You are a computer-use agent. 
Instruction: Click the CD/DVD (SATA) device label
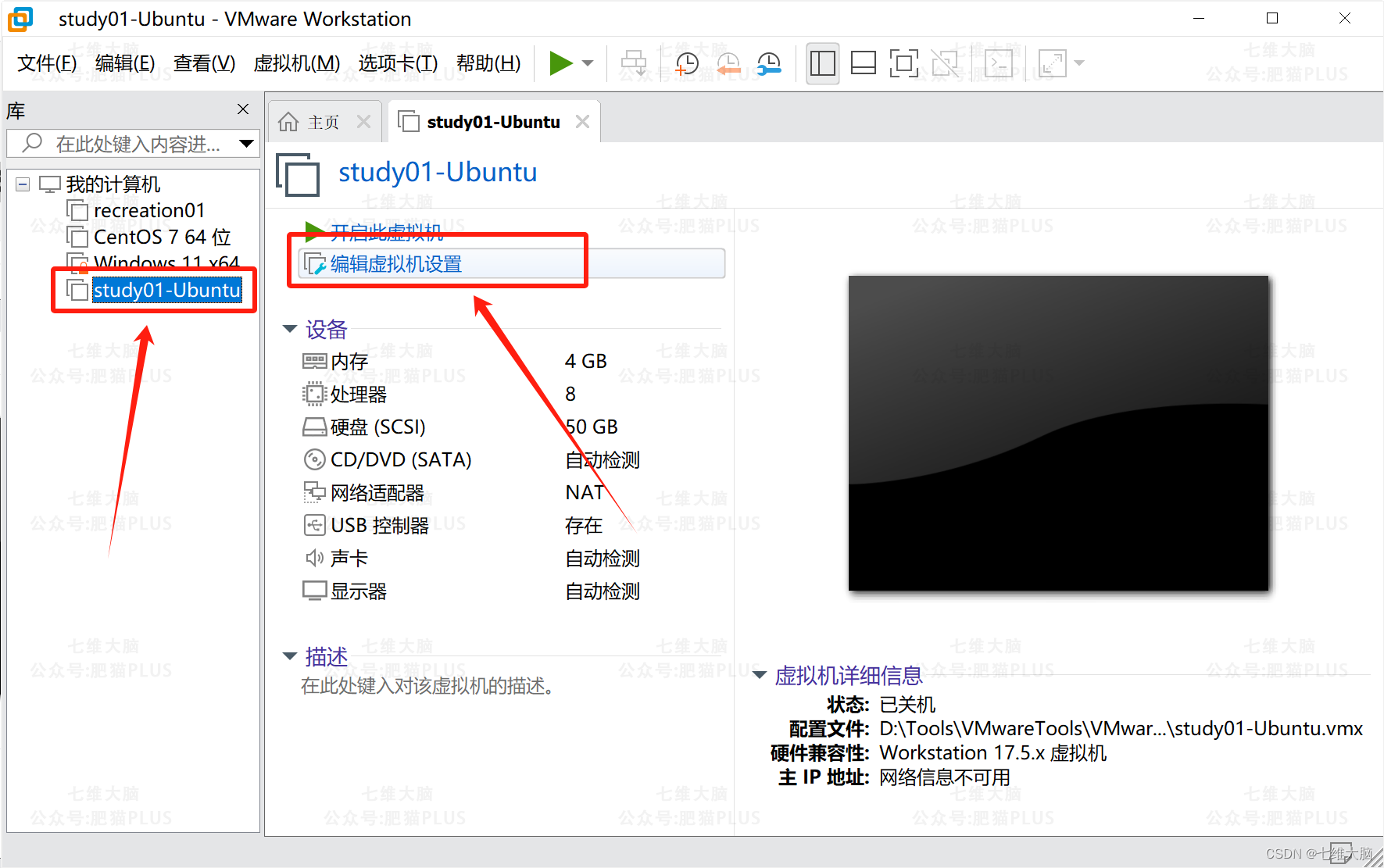tap(401, 459)
